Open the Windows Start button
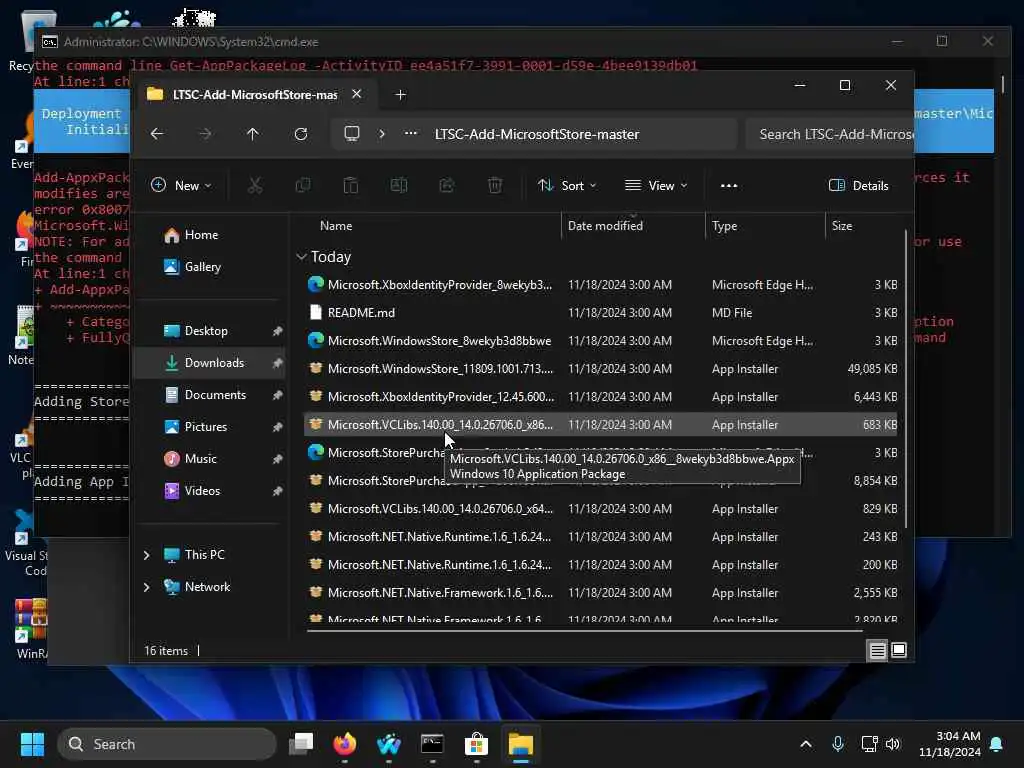Viewport: 1024px width, 768px height. (32, 744)
